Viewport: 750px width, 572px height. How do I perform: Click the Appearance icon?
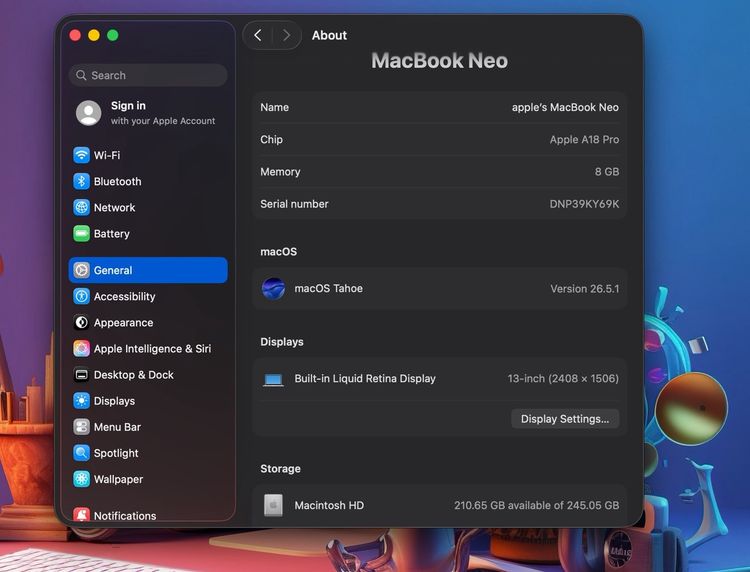click(x=81, y=323)
